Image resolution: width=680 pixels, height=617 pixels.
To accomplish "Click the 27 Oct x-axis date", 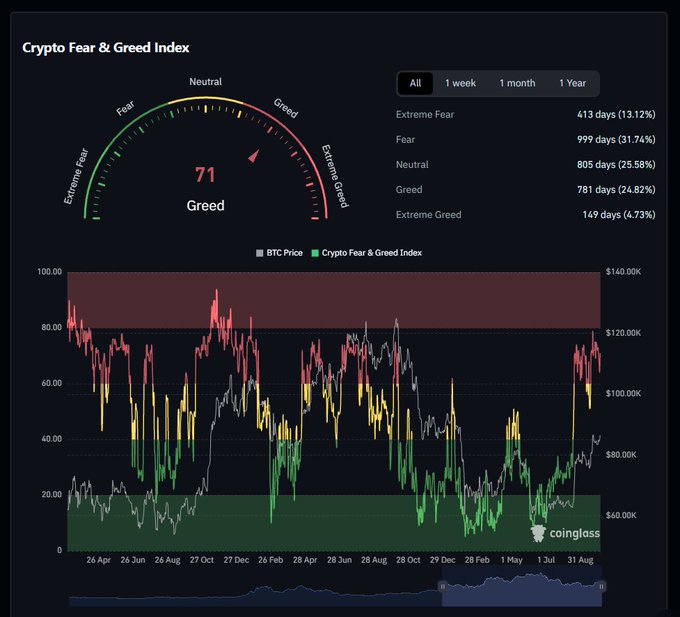I will click(x=202, y=560).
